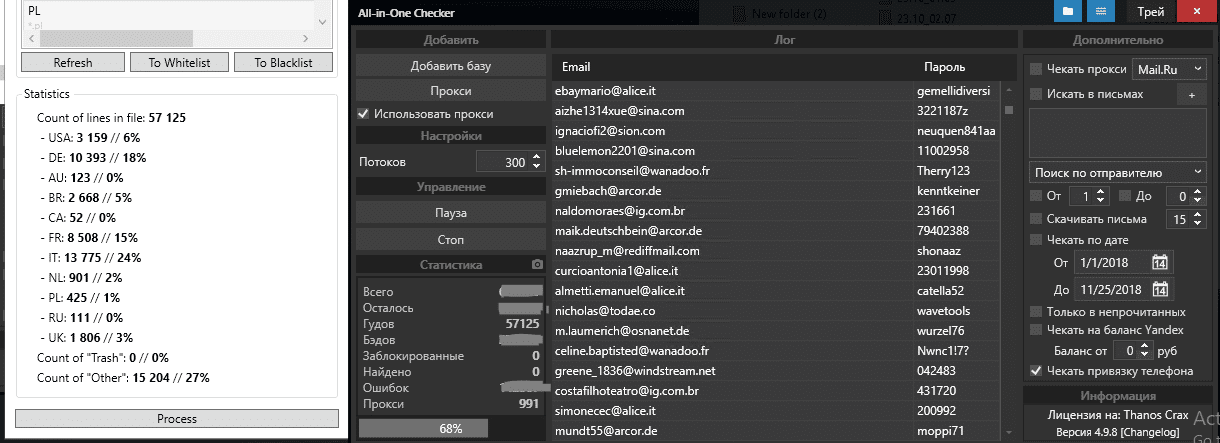
Task: Click the down arrow of the country list scrollbar
Action: [320, 20]
